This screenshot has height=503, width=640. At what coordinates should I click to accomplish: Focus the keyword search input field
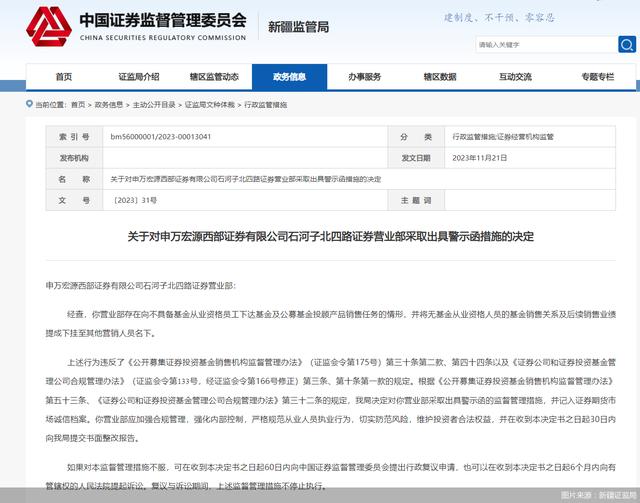point(547,45)
